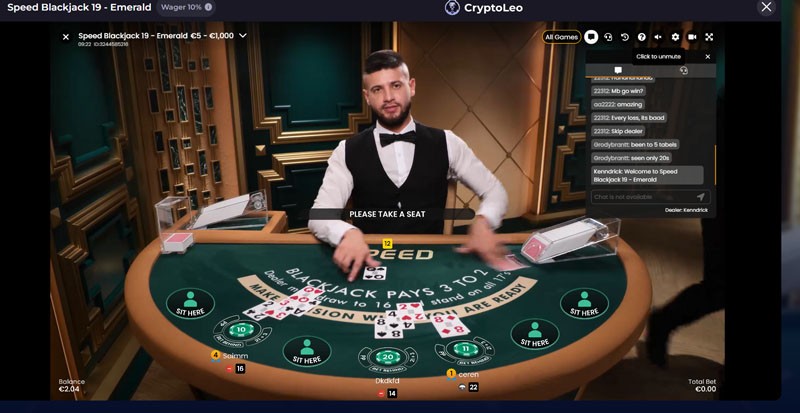
Task: Switch to the support tab in chat panel
Action: pyautogui.click(x=684, y=70)
